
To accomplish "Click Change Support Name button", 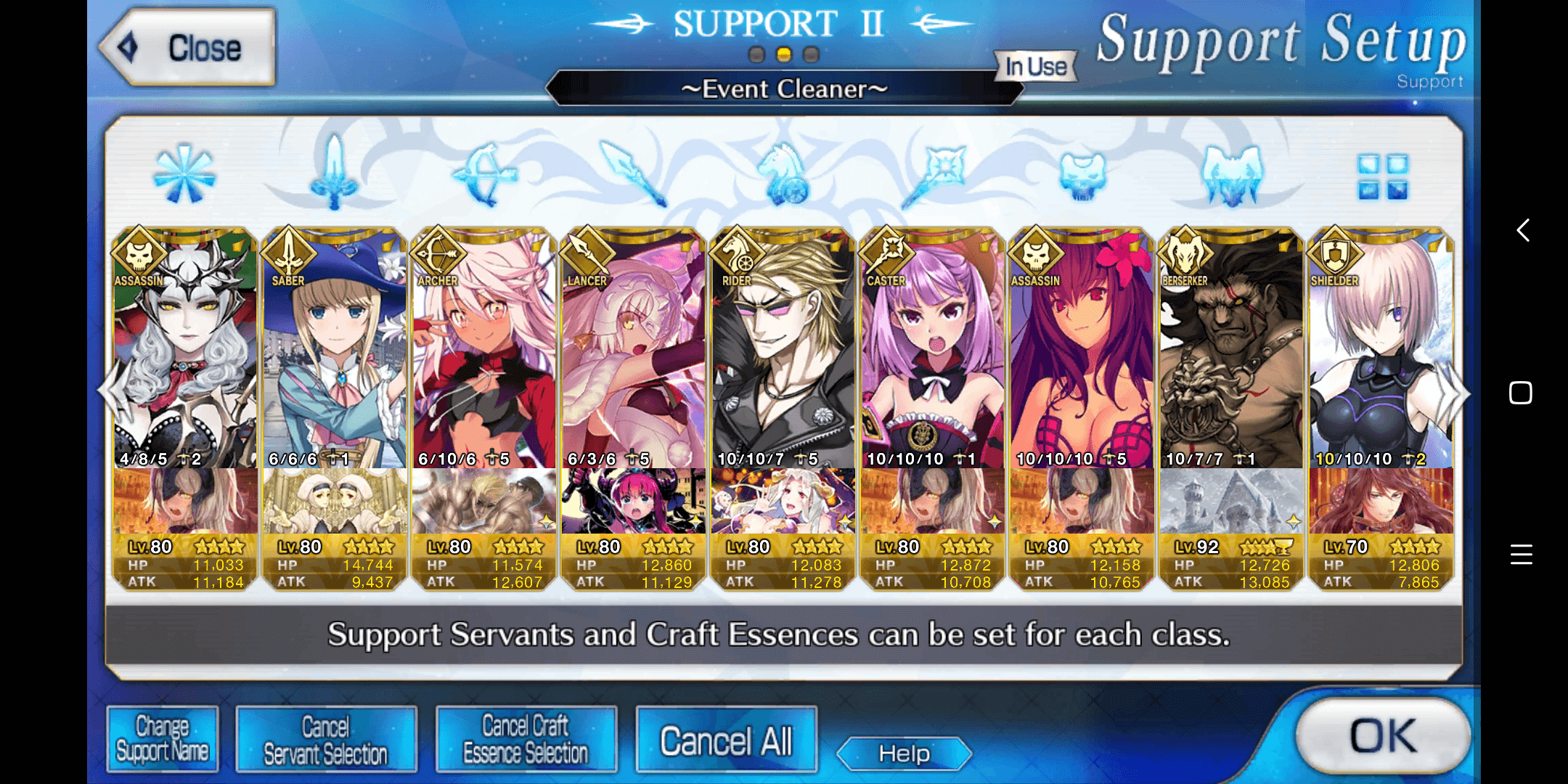I will (162, 739).
